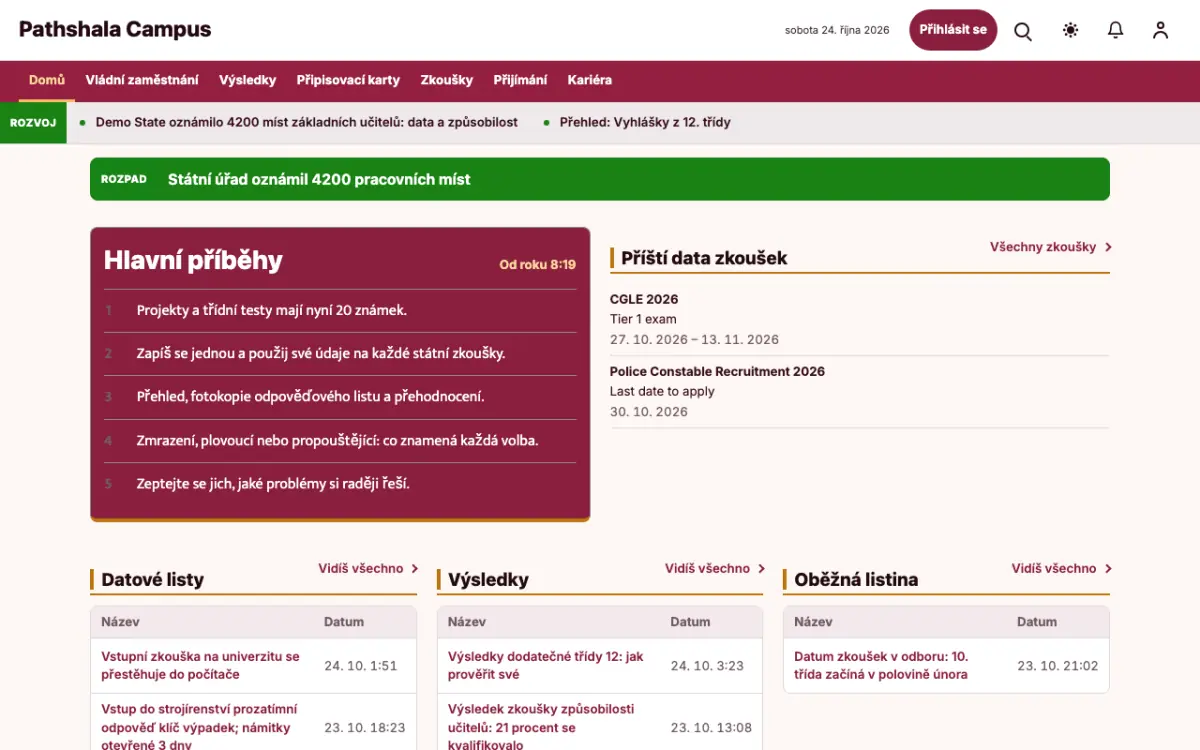Open ticker headline about 4200 míst základních učitelů

[307, 122]
